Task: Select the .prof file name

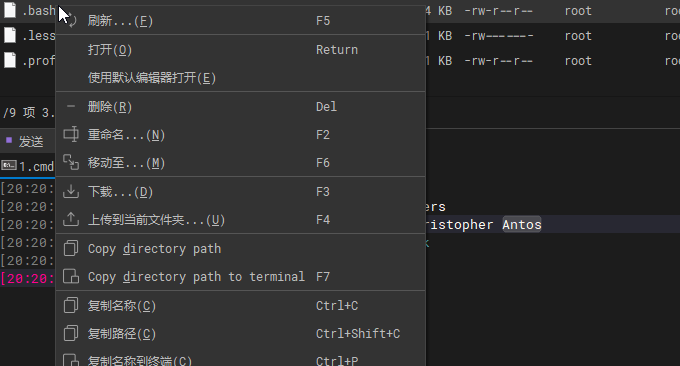Action: pos(39,61)
